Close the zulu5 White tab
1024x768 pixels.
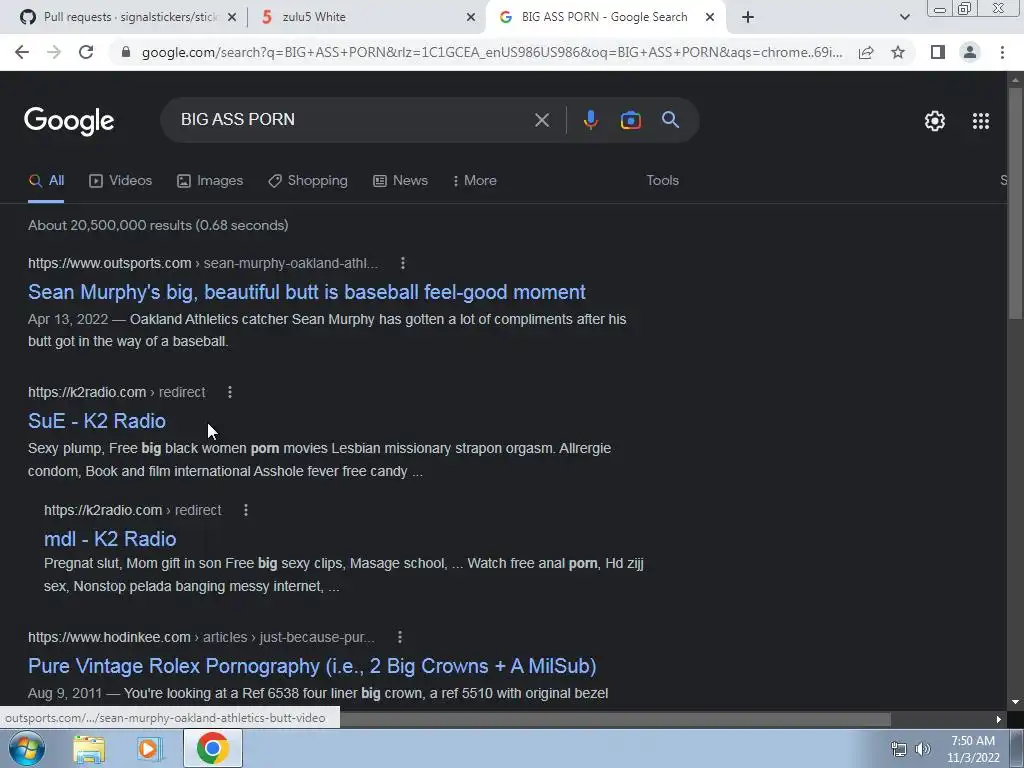click(471, 17)
